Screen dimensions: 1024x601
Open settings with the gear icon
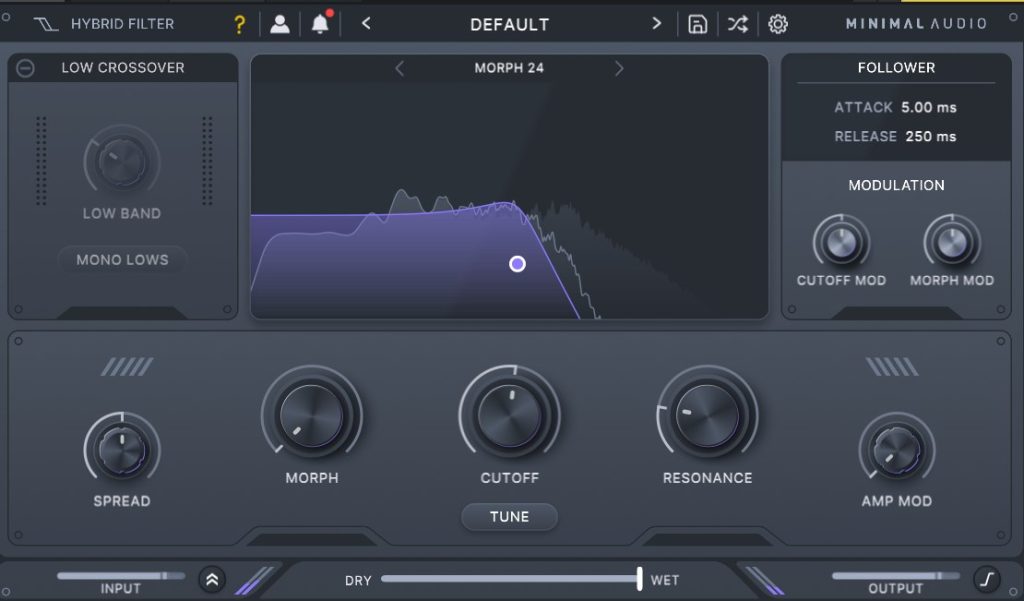778,24
